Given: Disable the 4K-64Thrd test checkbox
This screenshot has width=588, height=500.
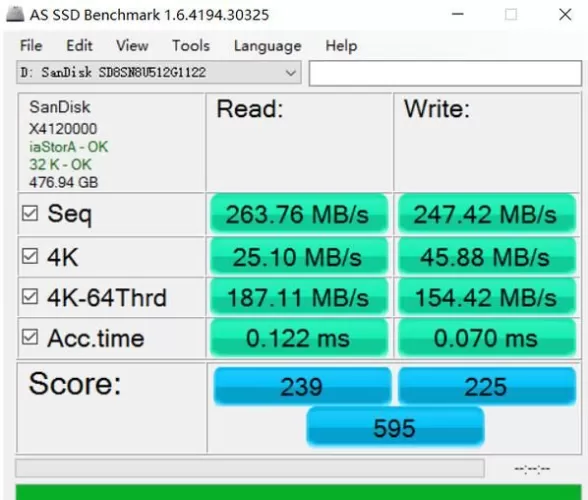Looking at the screenshot, I should [x=30, y=297].
